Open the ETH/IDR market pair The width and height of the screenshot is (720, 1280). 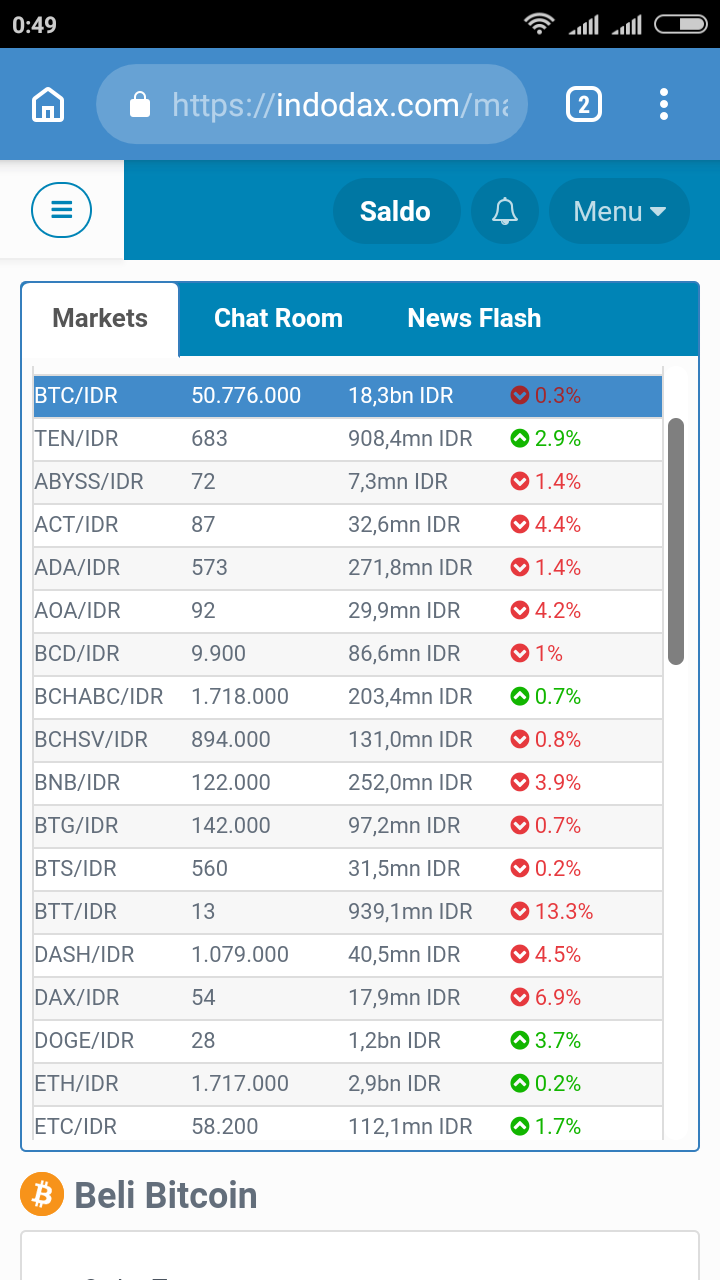(347, 1083)
